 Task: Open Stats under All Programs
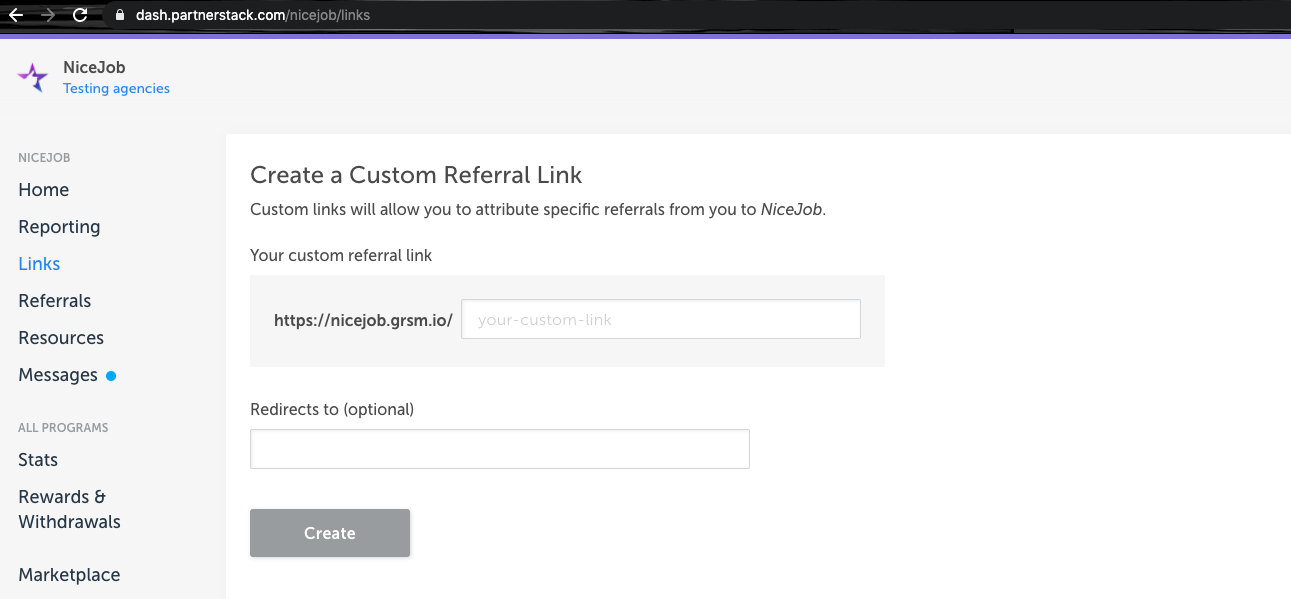pos(38,460)
